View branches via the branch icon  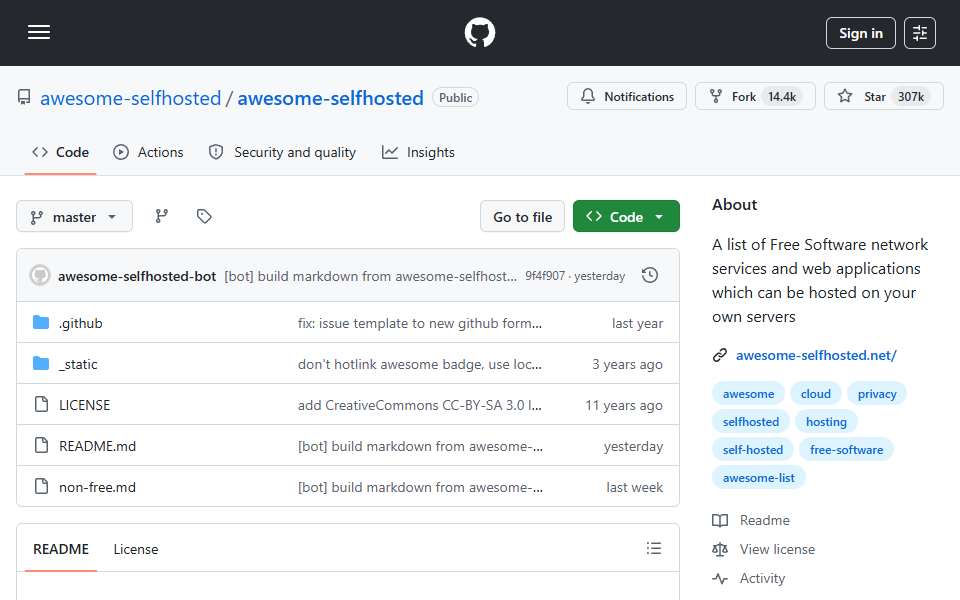point(162,216)
